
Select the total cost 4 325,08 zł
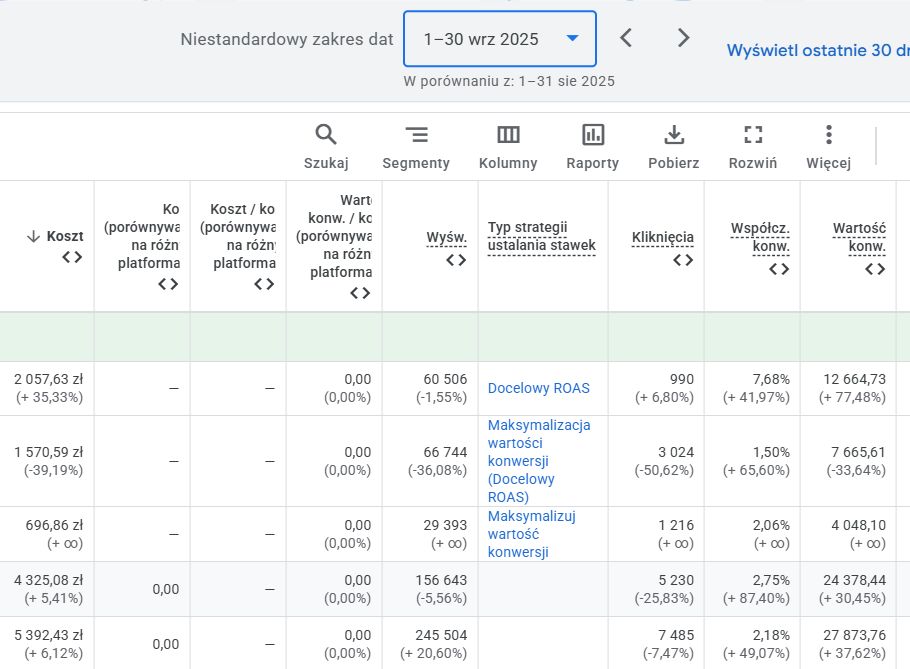[x=49, y=580]
